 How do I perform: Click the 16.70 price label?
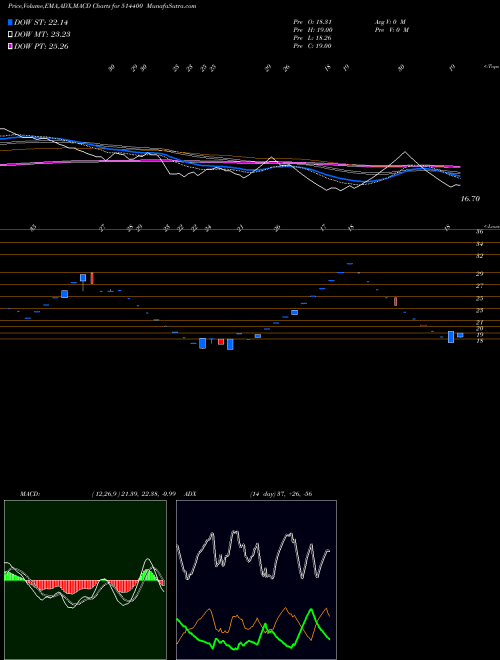pos(470,199)
